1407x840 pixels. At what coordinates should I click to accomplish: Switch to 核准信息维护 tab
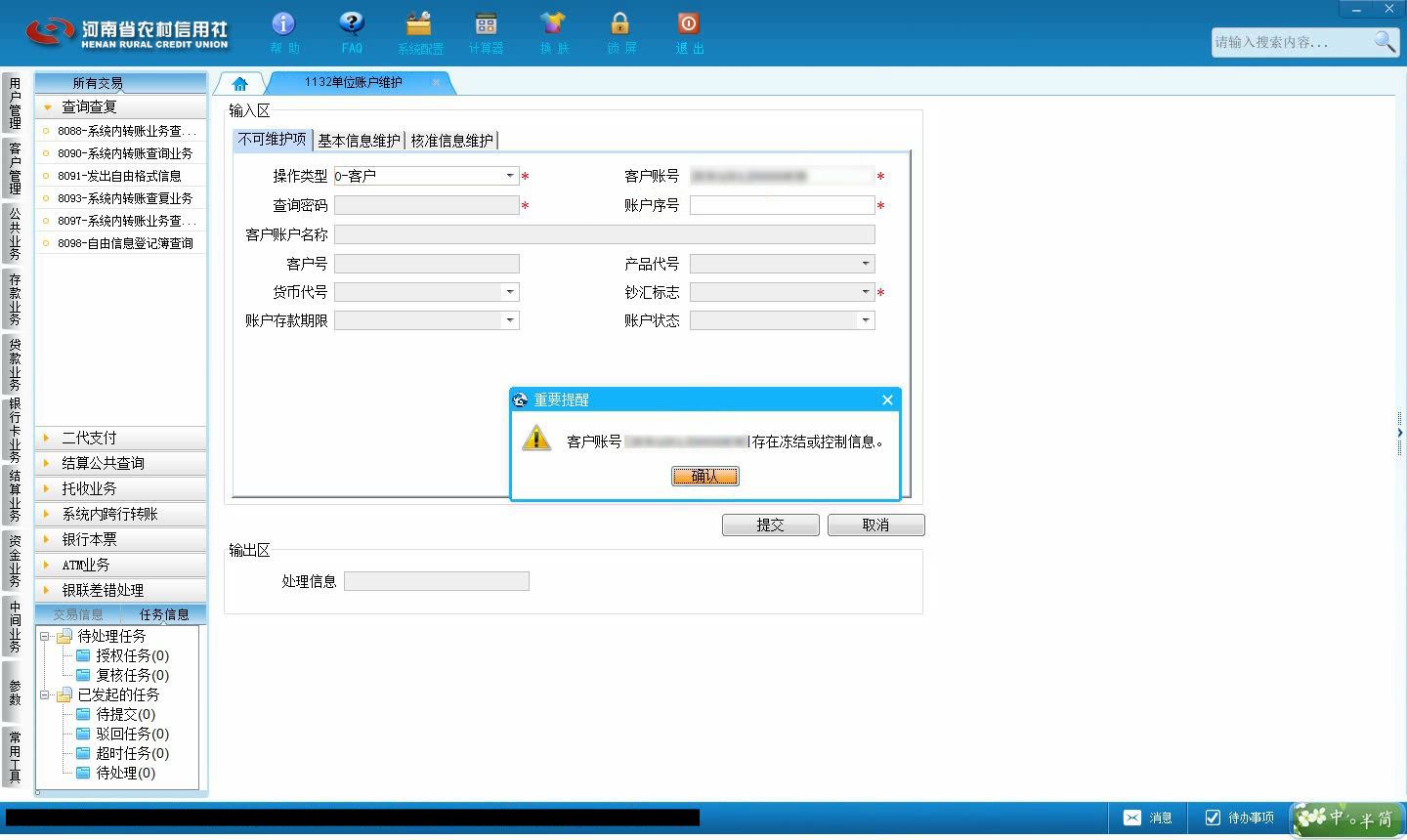click(x=451, y=141)
